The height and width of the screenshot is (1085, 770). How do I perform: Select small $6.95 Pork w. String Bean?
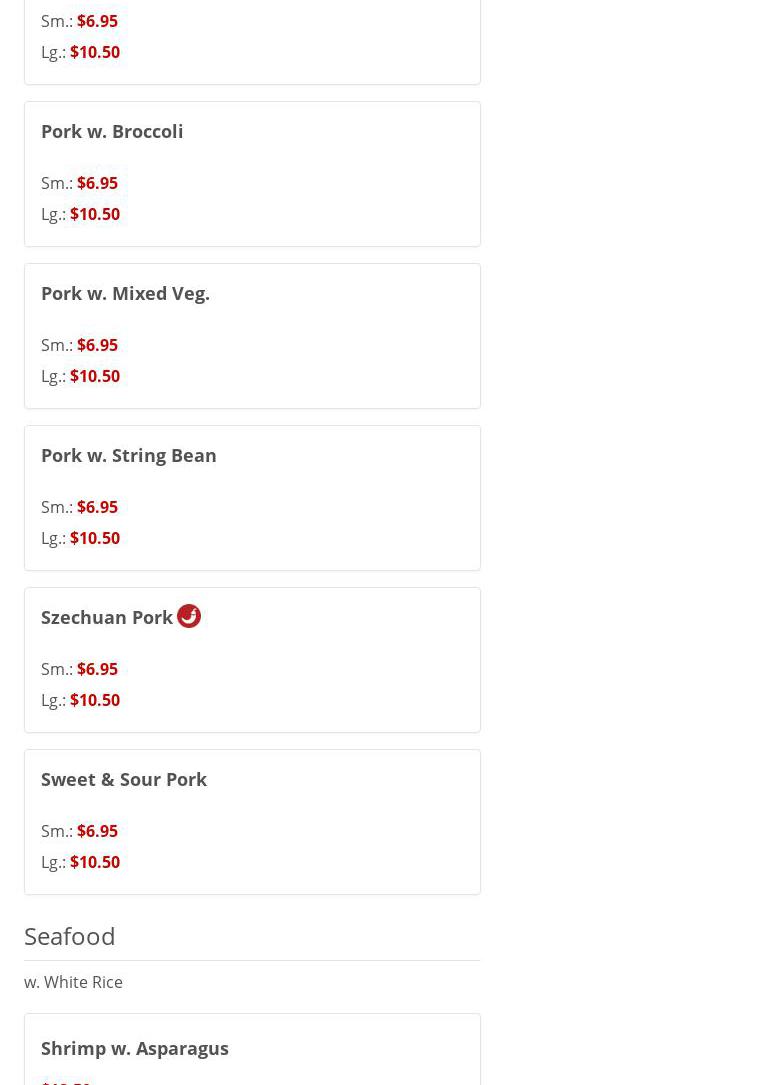click(97, 507)
